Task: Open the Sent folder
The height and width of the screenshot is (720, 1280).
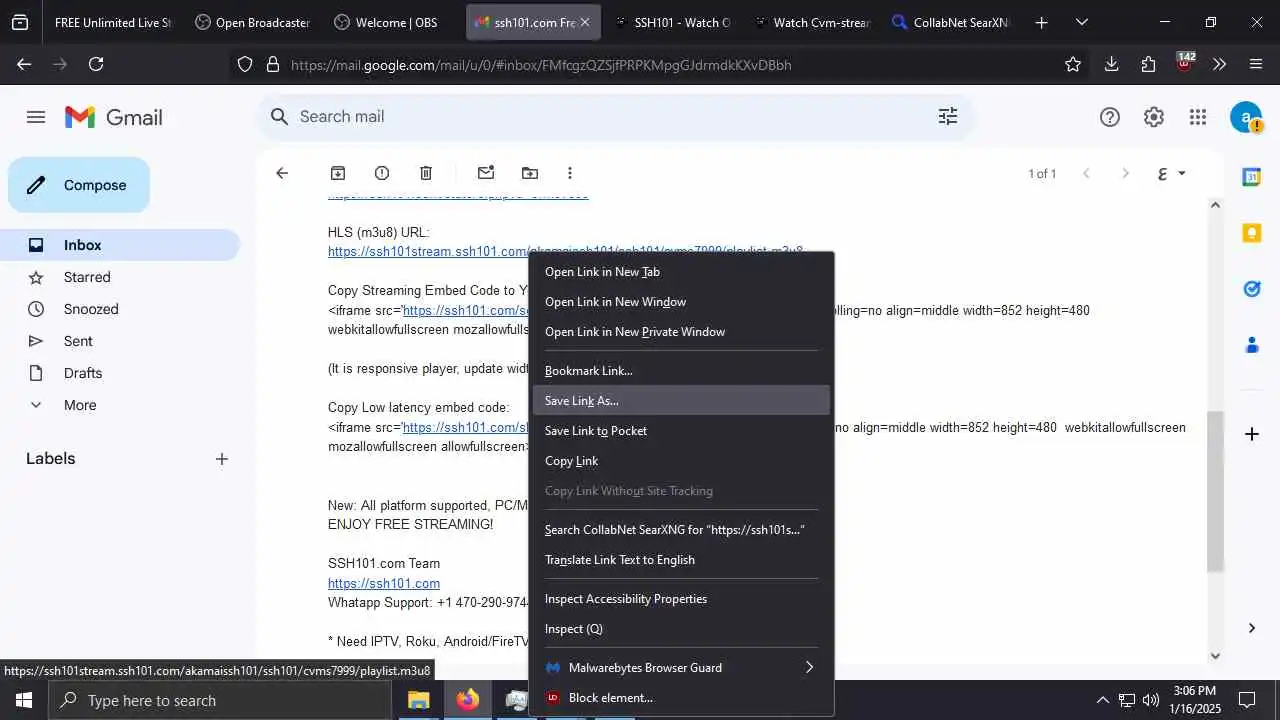Action: 120,341
